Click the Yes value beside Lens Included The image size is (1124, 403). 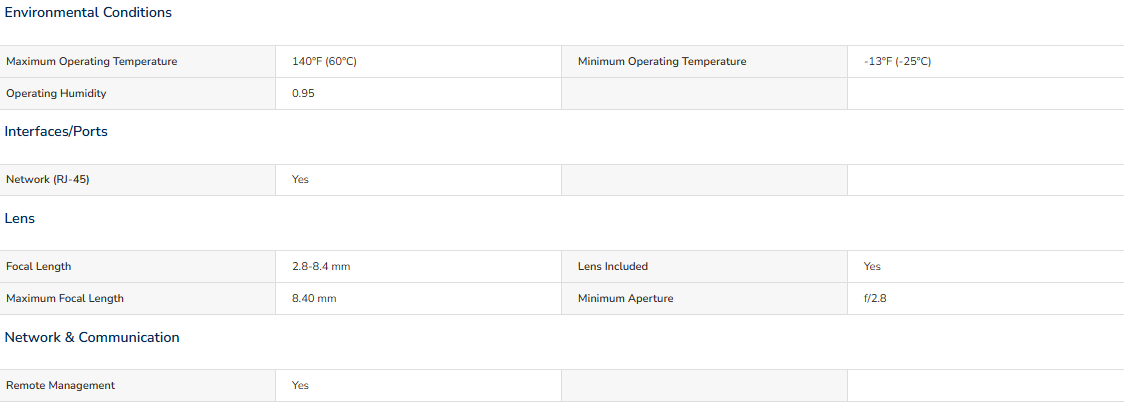872,266
